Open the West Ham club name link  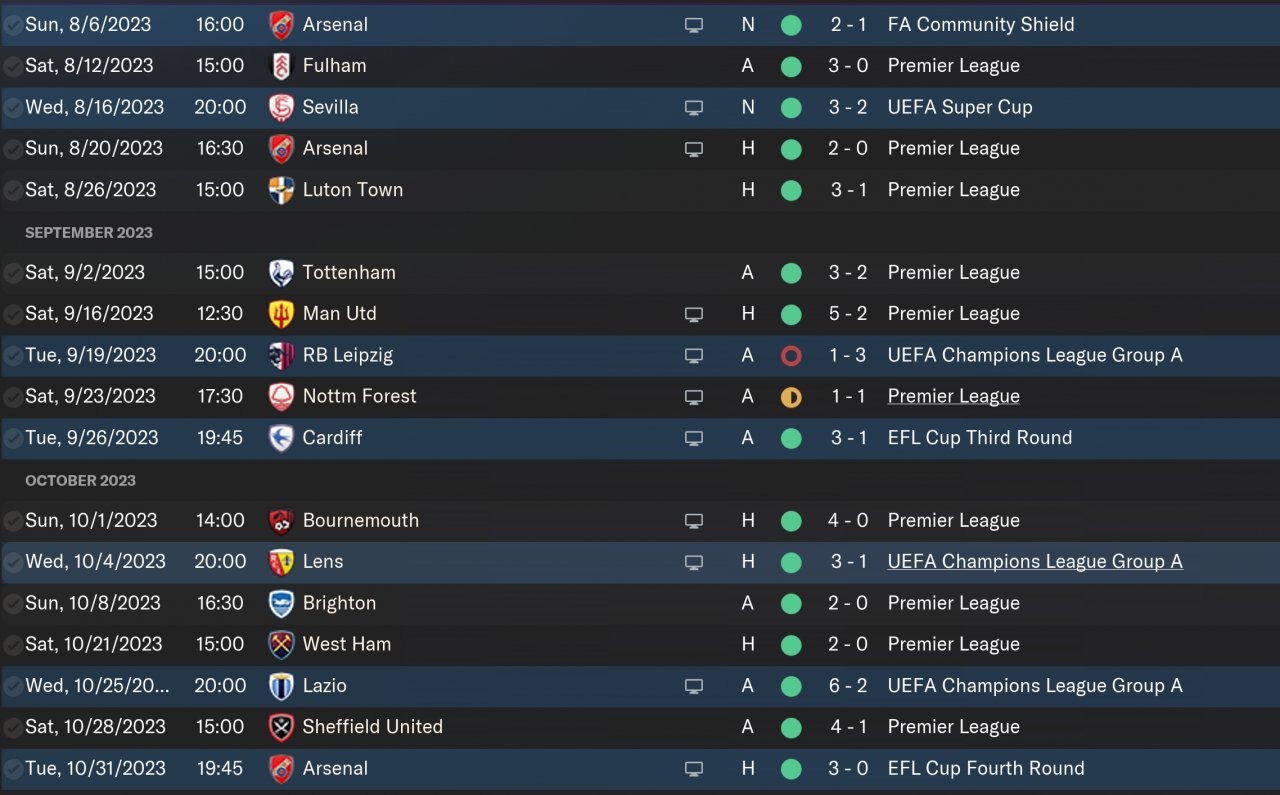point(347,644)
